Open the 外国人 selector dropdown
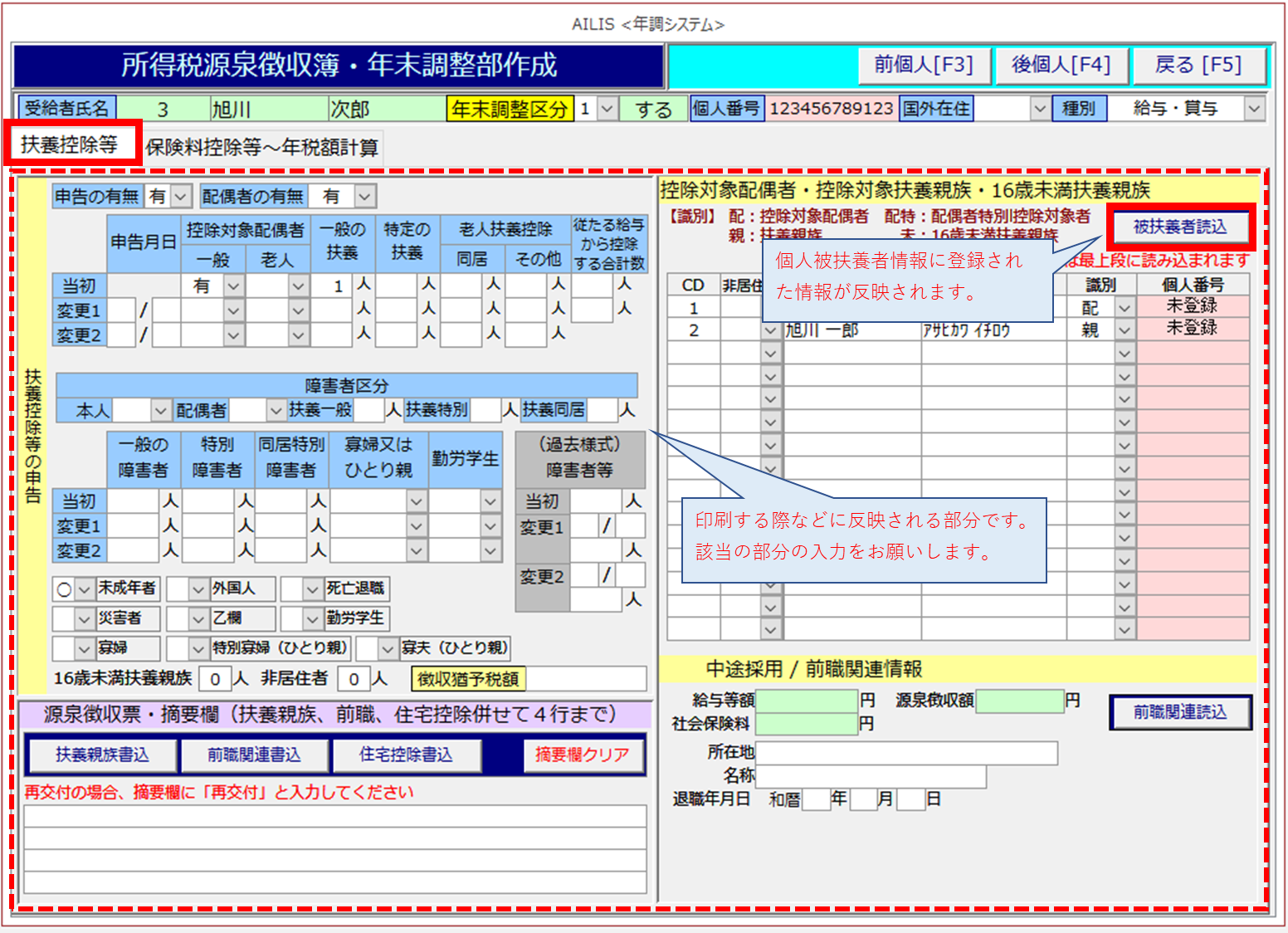 point(198,589)
